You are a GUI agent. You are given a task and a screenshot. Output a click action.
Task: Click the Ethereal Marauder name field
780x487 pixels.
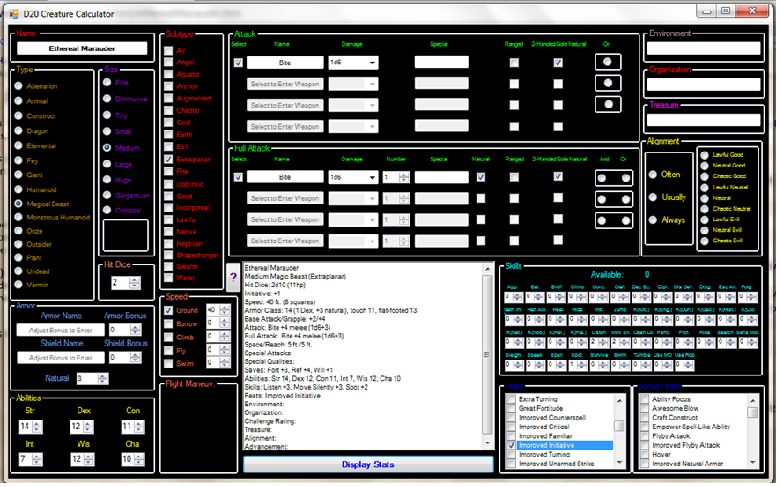[x=83, y=48]
